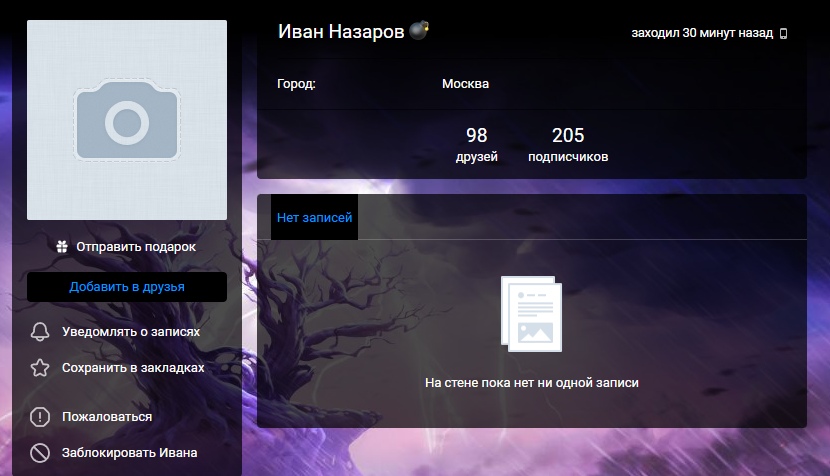Viewport: 830px width, 476px height.
Task: Click the block circle icon
Action: point(40,452)
